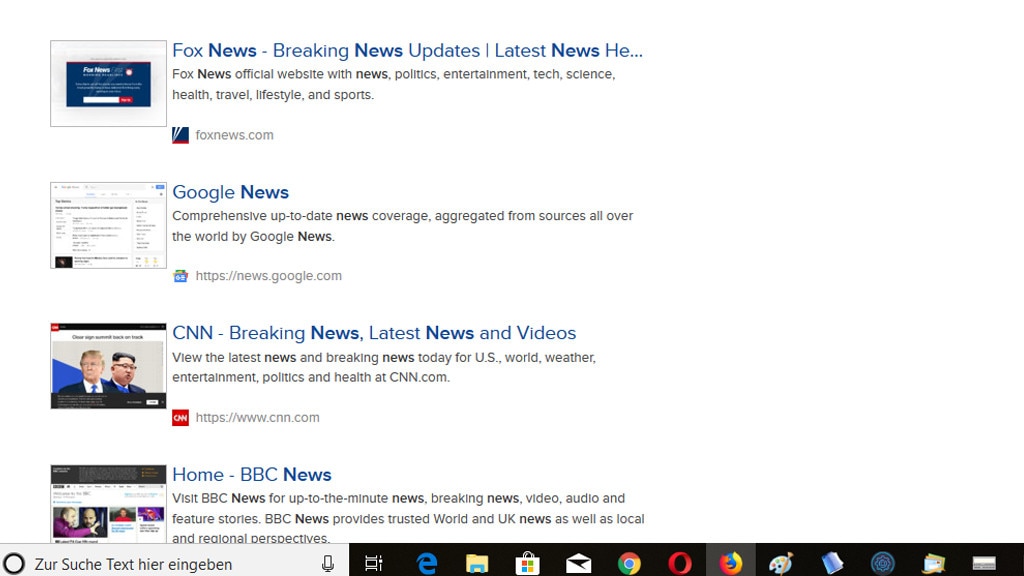Open Google Chrome from the taskbar

point(629,562)
